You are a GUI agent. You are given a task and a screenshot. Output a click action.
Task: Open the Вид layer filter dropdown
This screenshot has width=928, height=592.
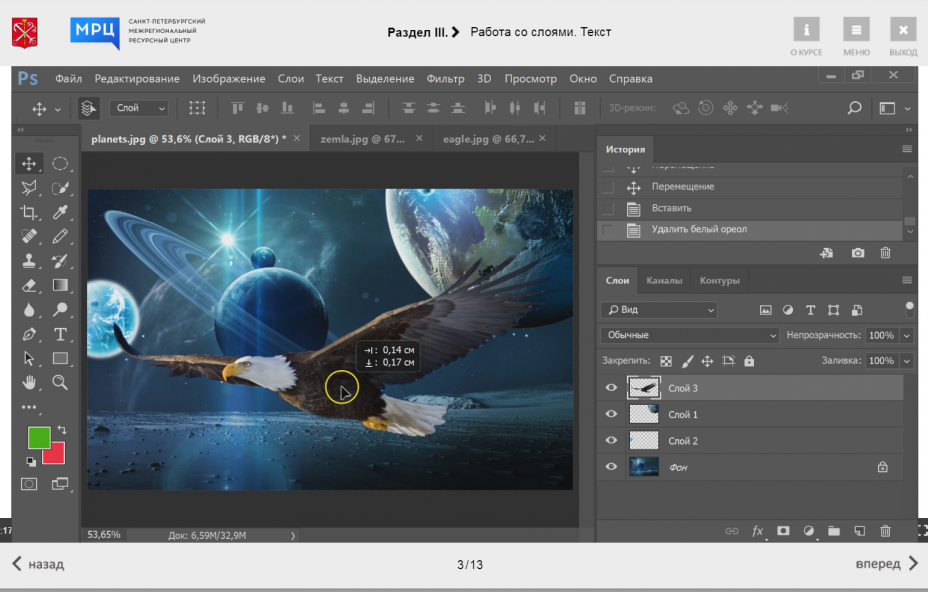pos(659,310)
